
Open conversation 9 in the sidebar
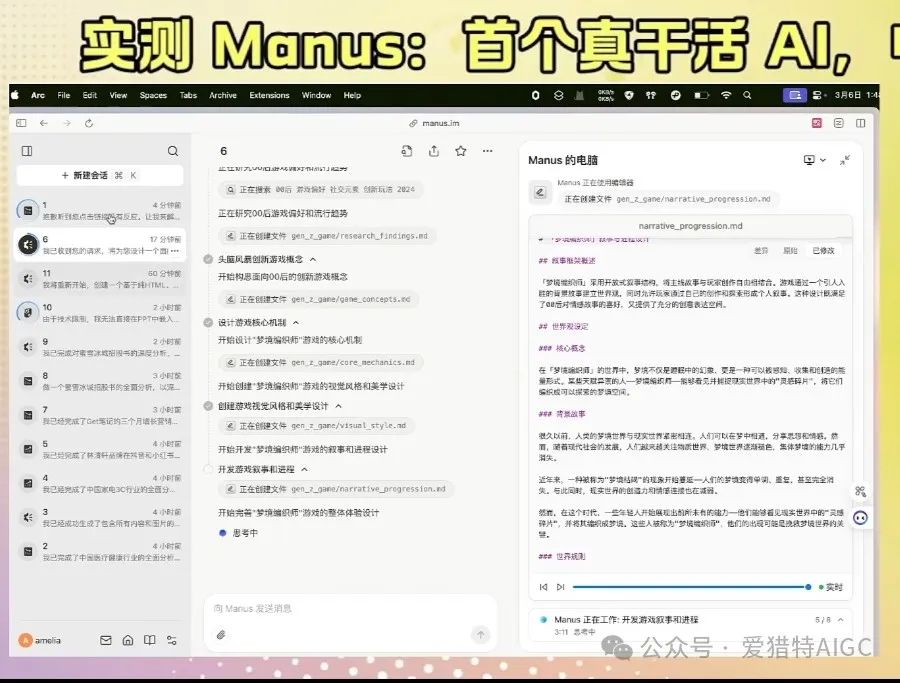tap(100, 347)
